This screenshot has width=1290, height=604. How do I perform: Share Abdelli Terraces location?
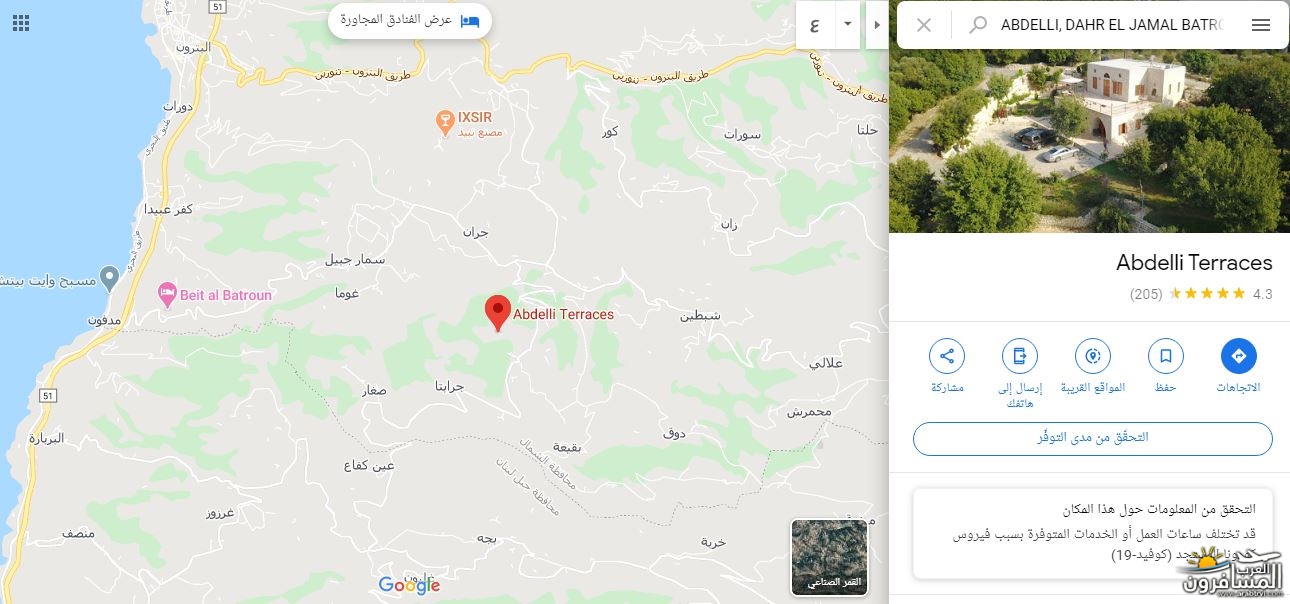[x=947, y=356]
